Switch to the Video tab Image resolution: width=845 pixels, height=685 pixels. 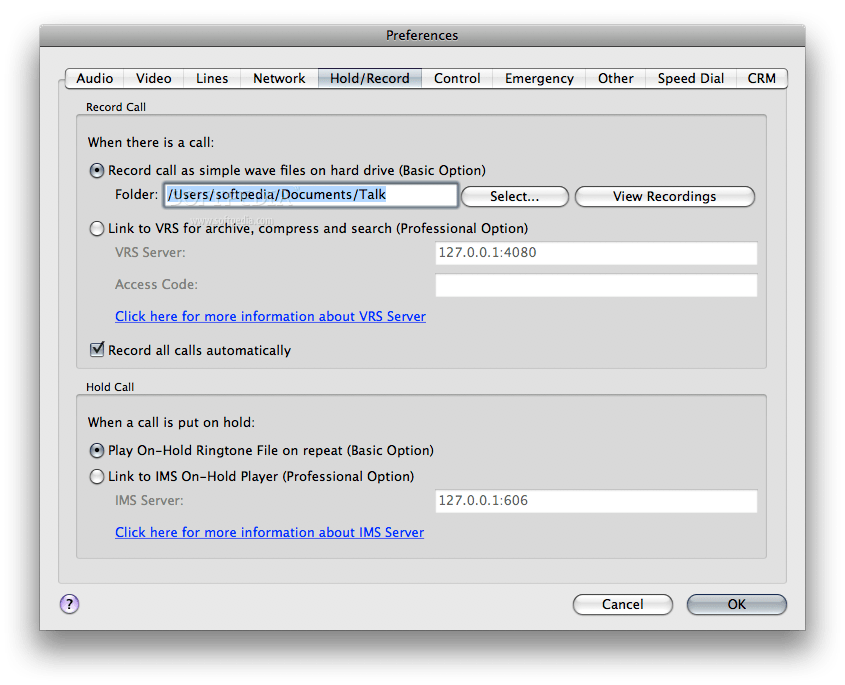[x=153, y=78]
